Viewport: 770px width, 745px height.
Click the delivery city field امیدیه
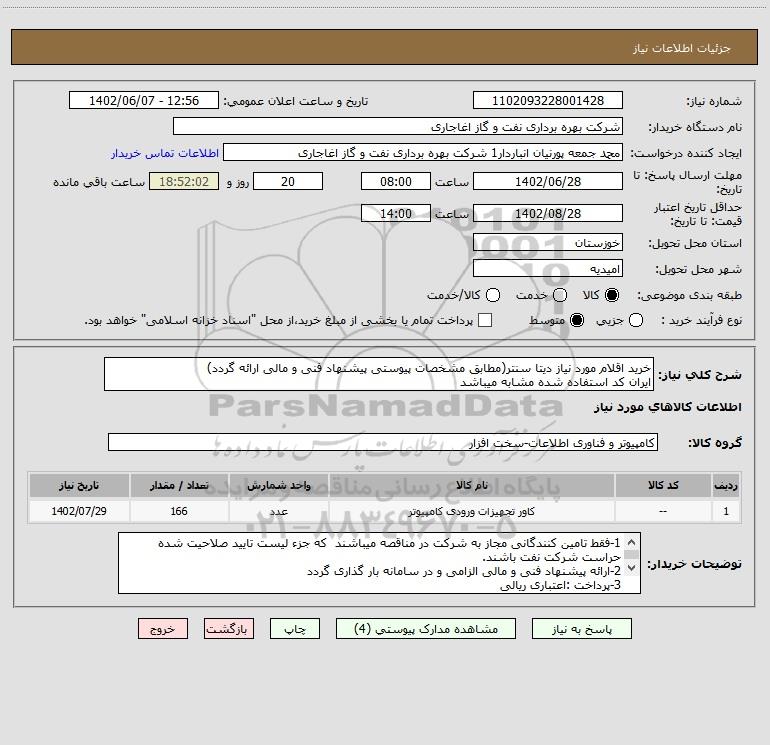[x=548, y=268]
